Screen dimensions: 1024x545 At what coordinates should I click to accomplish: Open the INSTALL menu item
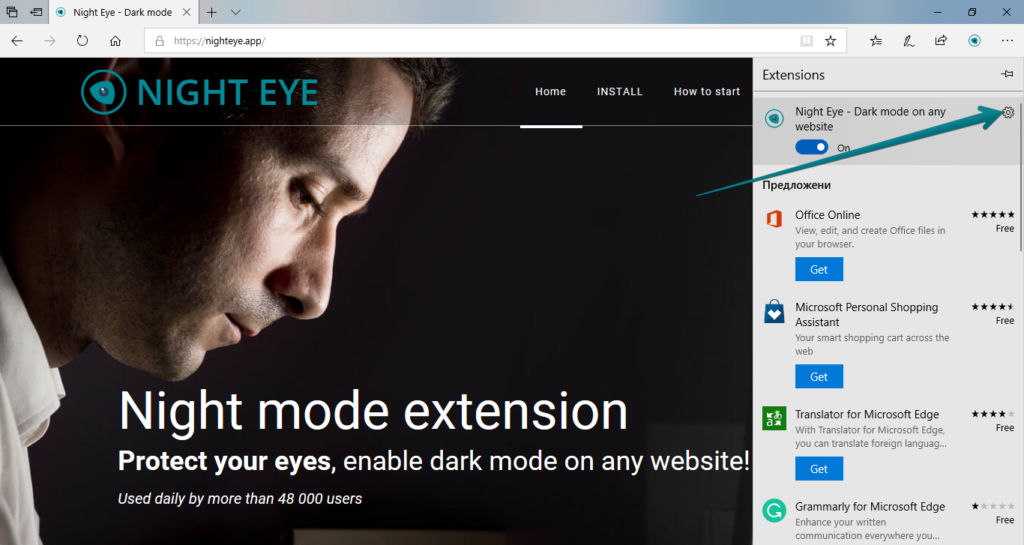click(620, 91)
